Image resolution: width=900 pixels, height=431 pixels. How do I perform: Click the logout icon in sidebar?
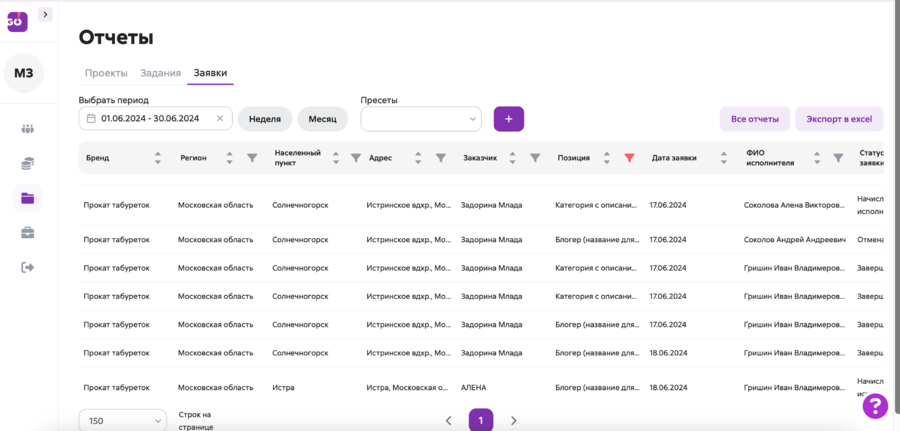click(27, 267)
